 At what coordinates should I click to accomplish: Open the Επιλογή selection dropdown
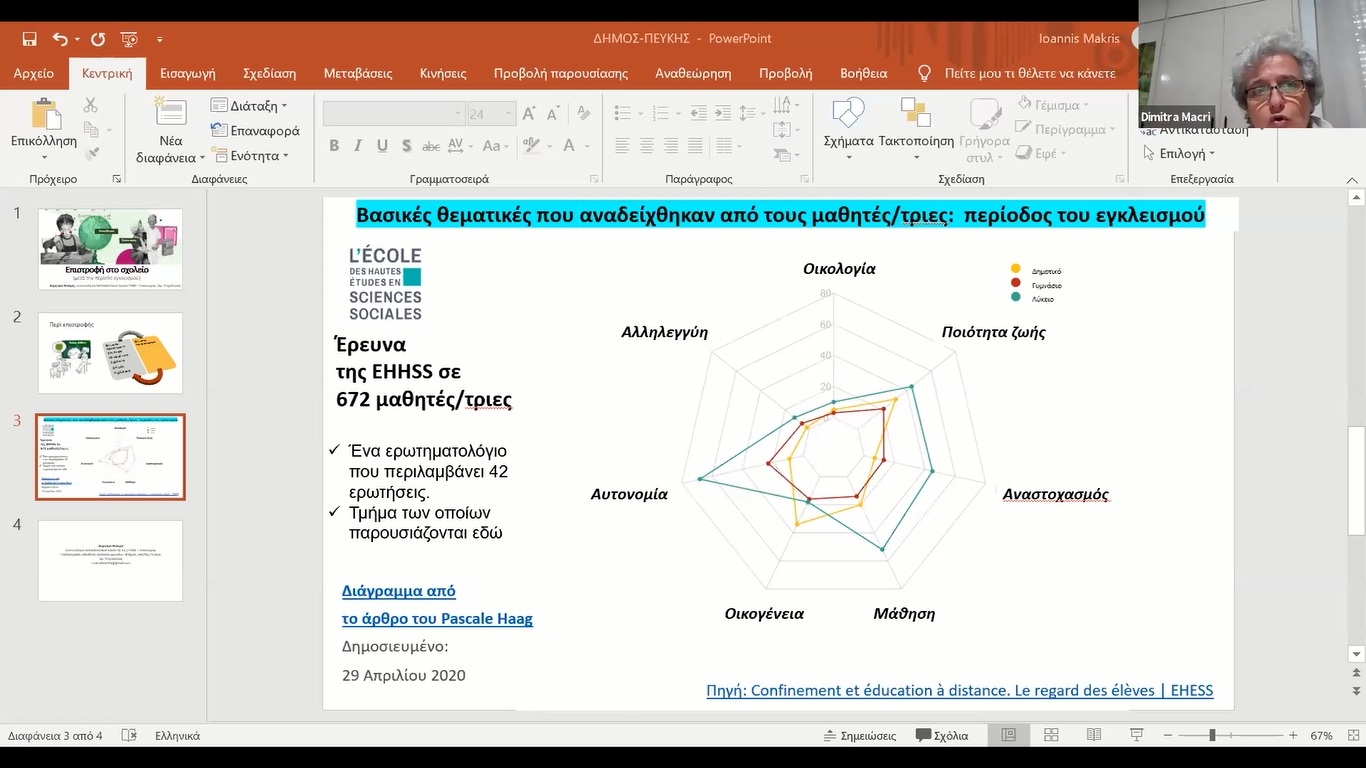pos(1179,153)
